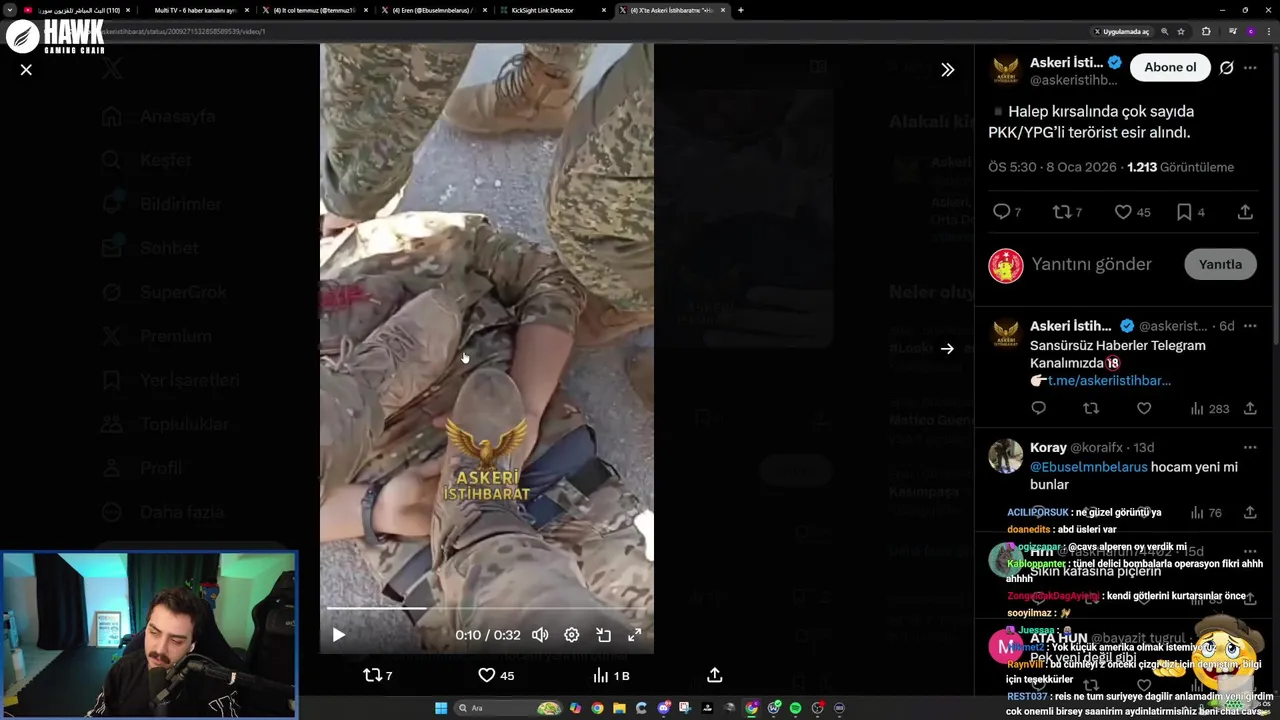The width and height of the screenshot is (1280, 720).
Task: Expand video to fullscreen
Action: point(634,635)
